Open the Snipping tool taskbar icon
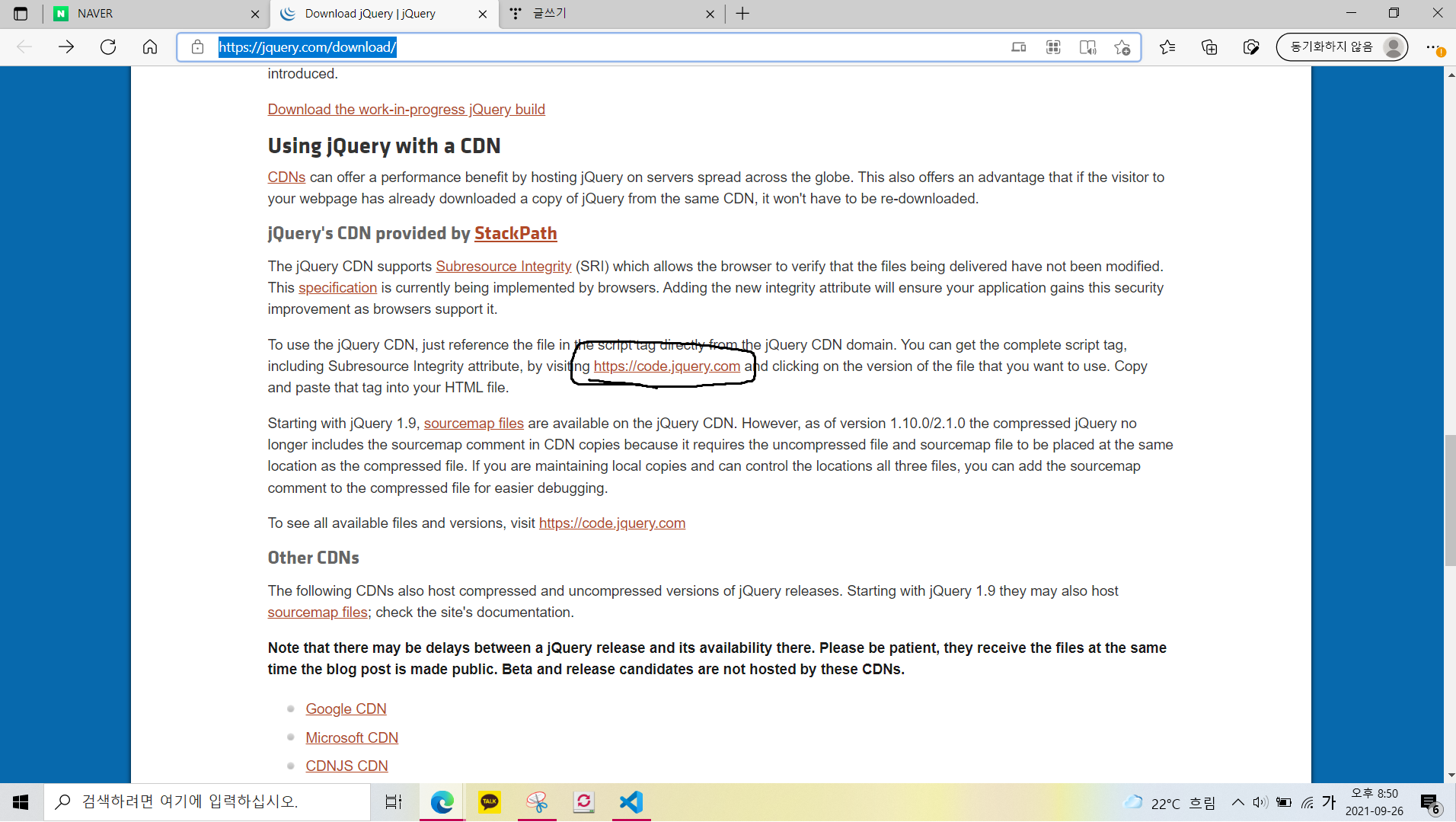 537,802
